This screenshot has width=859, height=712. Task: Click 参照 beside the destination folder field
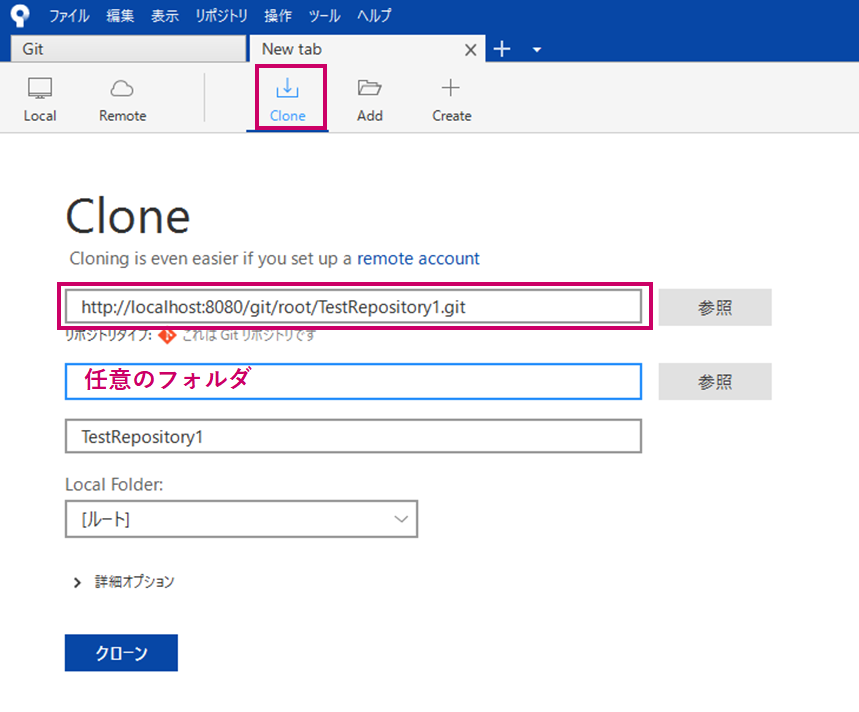click(714, 381)
